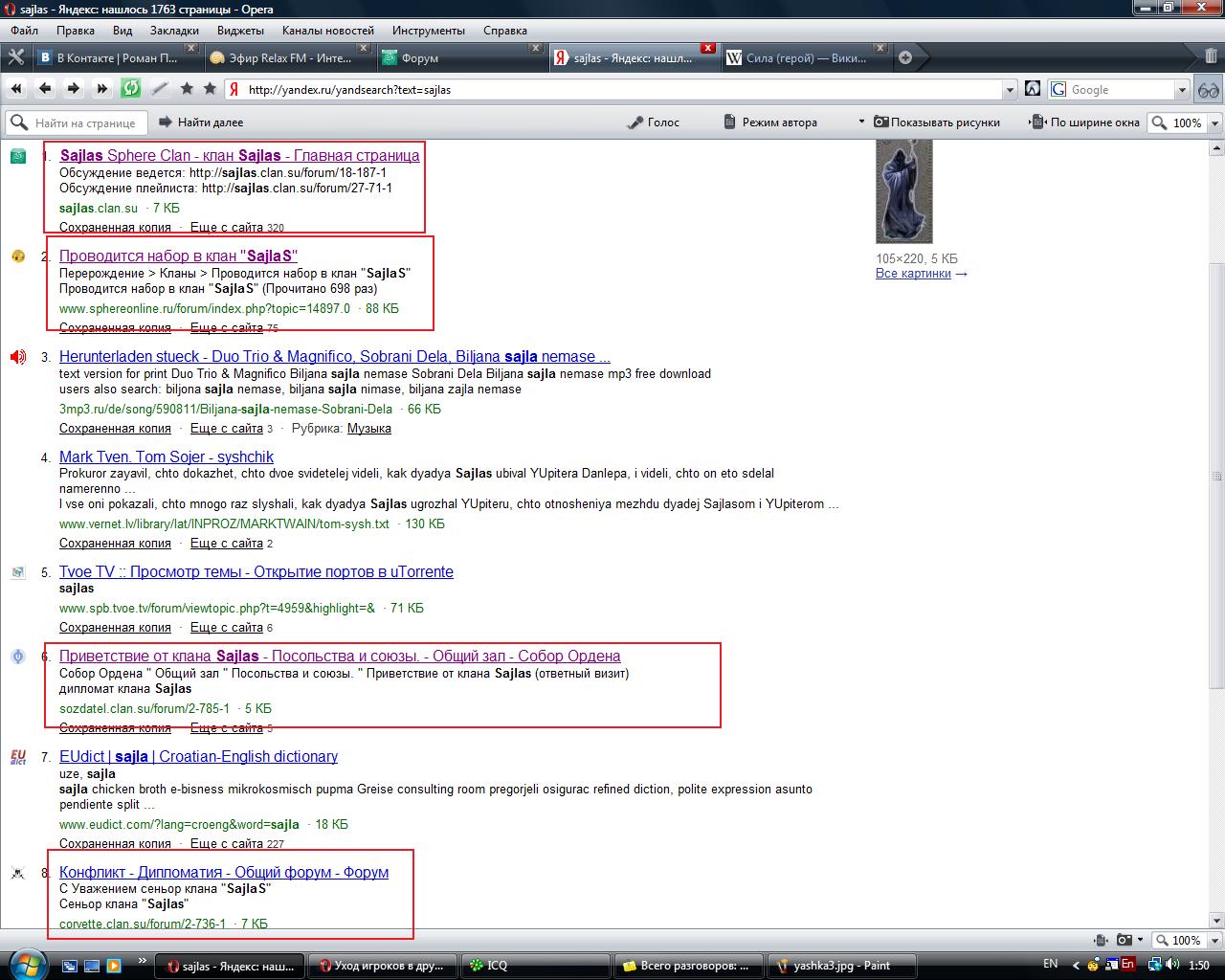Image resolution: width=1225 pixels, height=980 pixels.
Task: Click the Voice (Голос) microphone button
Action: (x=653, y=122)
